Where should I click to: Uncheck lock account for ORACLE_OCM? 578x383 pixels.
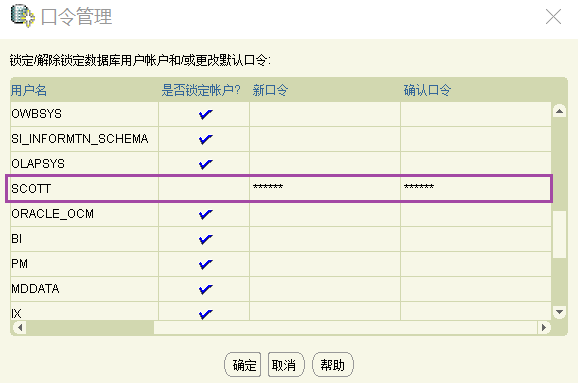pos(205,214)
